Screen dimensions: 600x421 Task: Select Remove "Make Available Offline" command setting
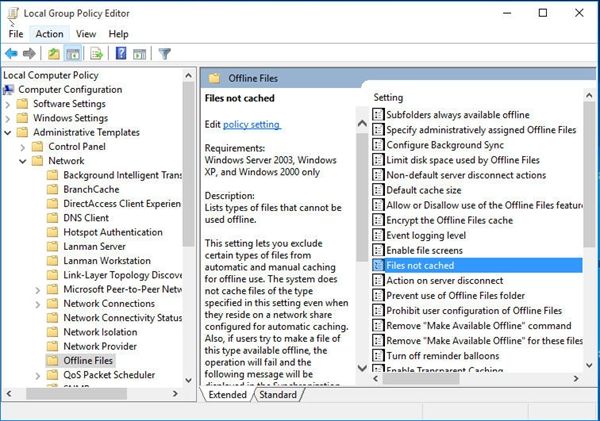tap(479, 325)
